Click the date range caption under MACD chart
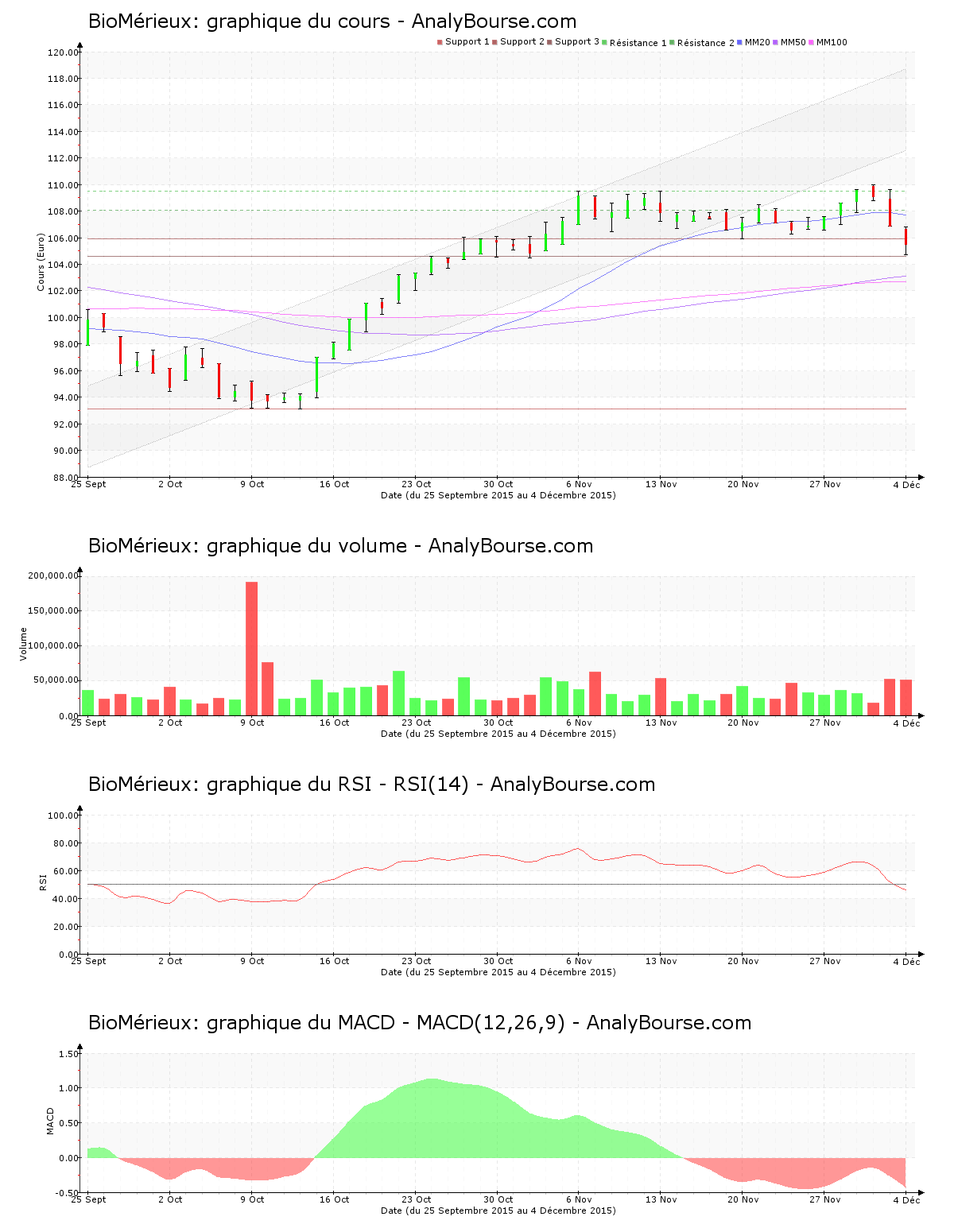The height and width of the screenshot is (1232, 954). [498, 1211]
